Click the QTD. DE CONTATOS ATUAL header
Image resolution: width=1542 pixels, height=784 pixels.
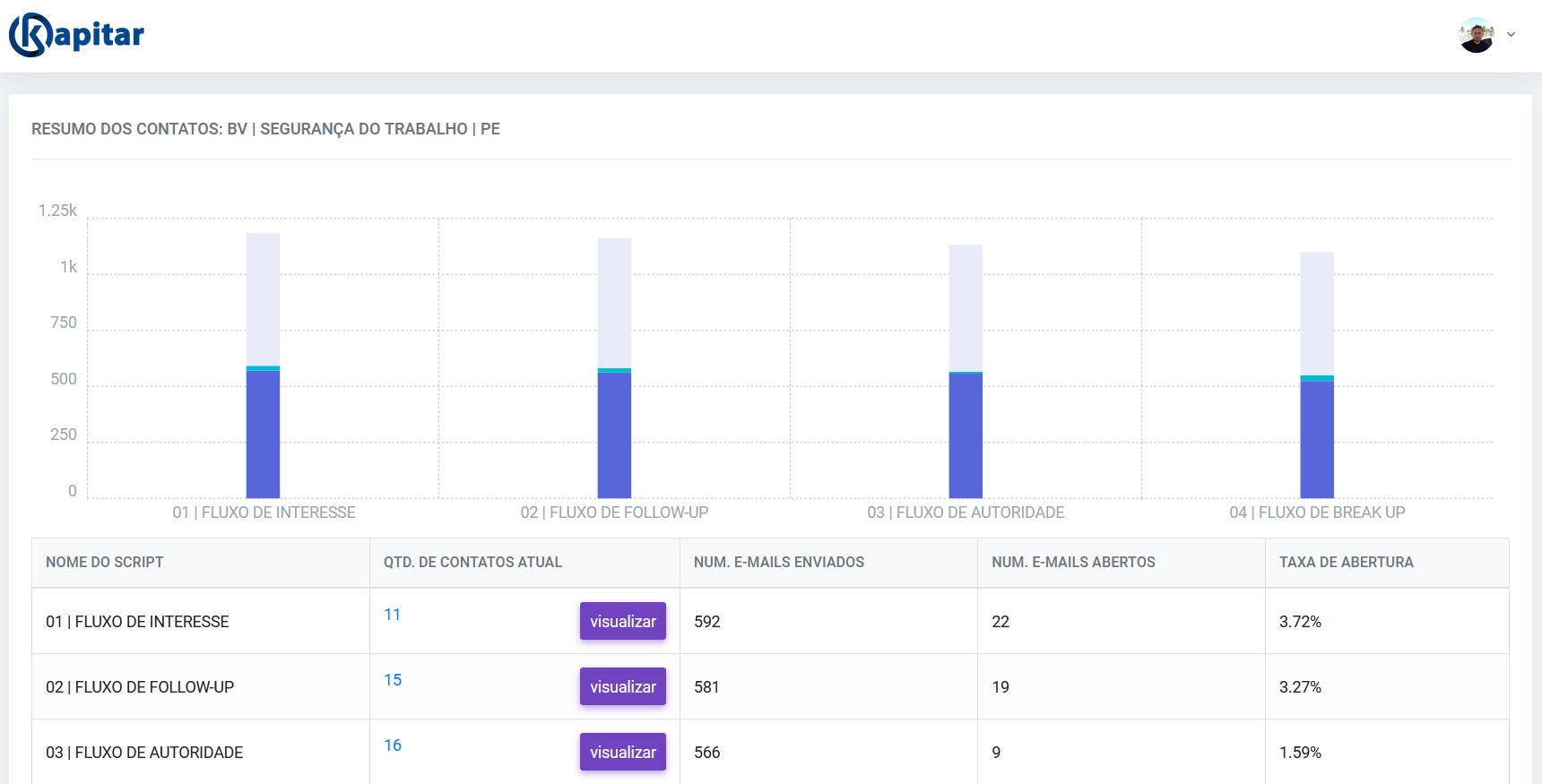(472, 563)
